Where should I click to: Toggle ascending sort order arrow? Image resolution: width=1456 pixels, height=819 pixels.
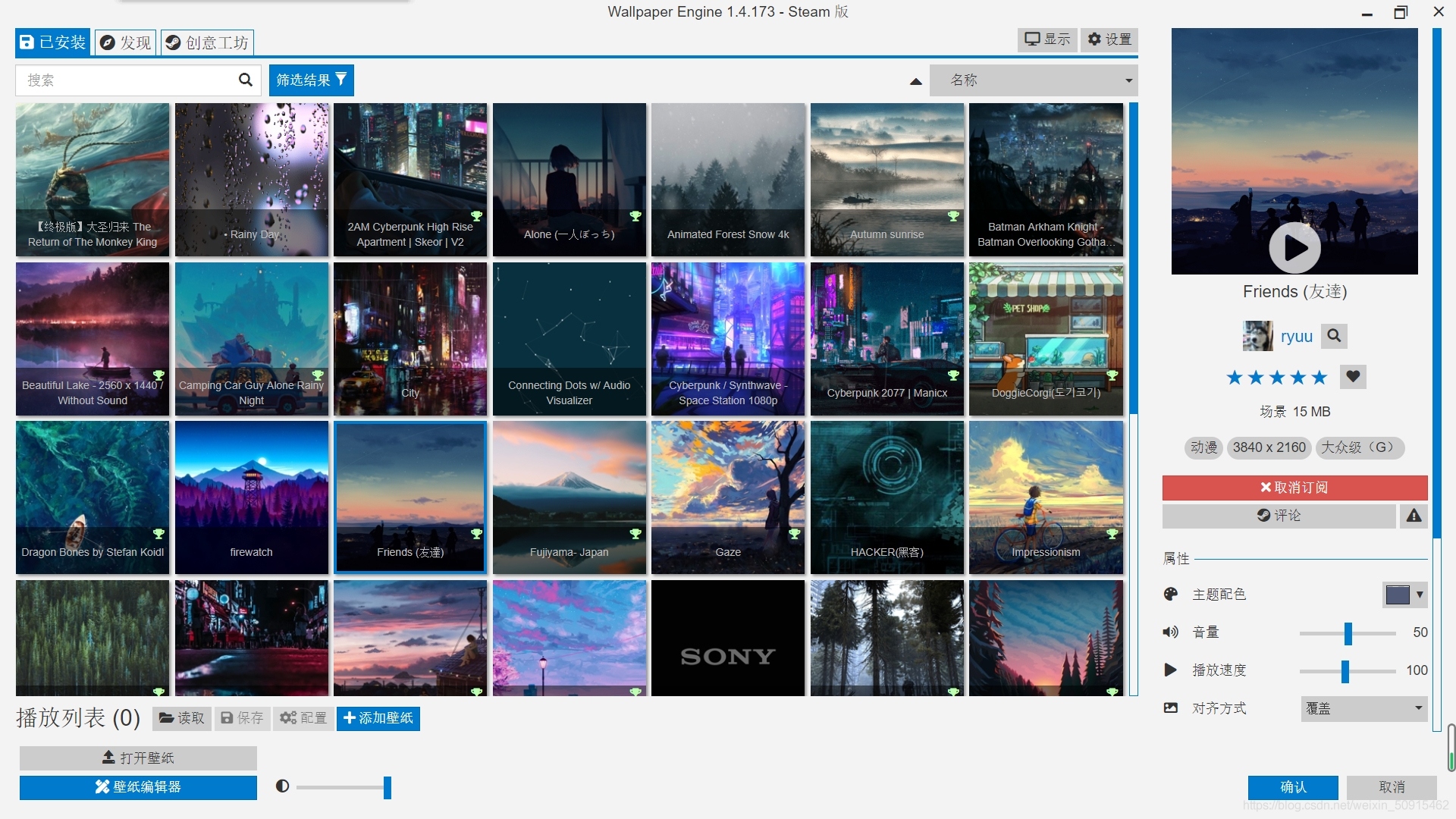click(x=915, y=81)
